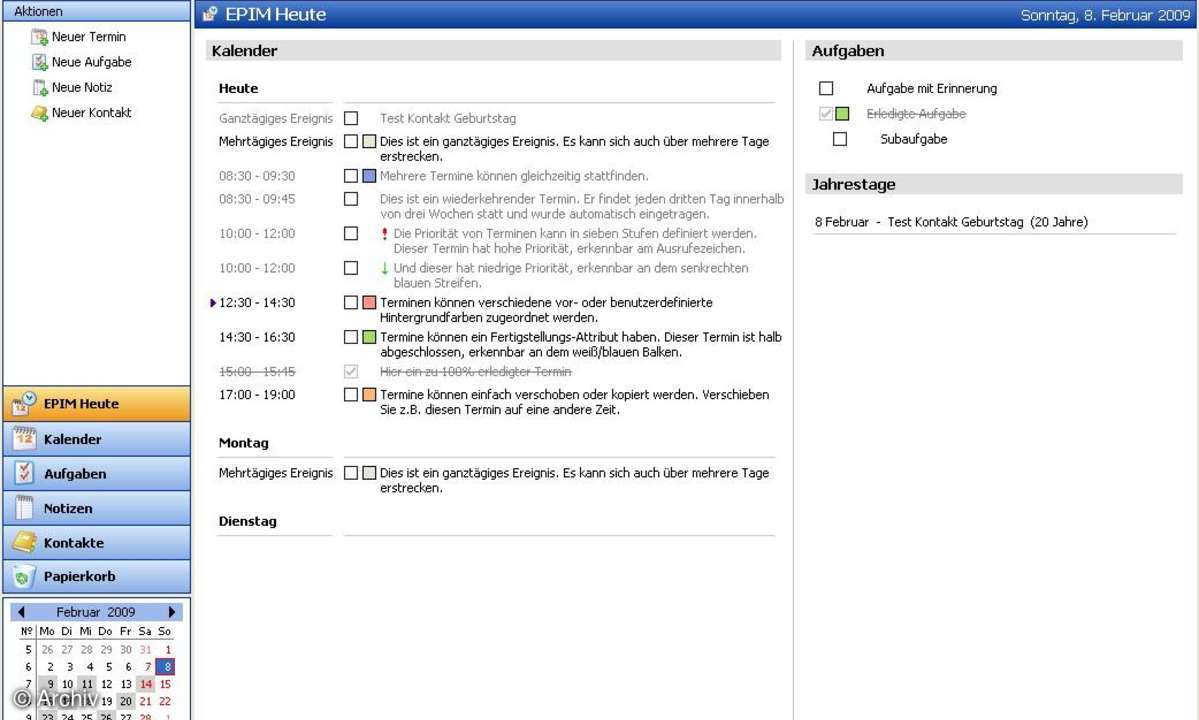Select highlighted day 8 in mini calendar
Screen dimensions: 1199x720
pyautogui.click(x=165, y=666)
